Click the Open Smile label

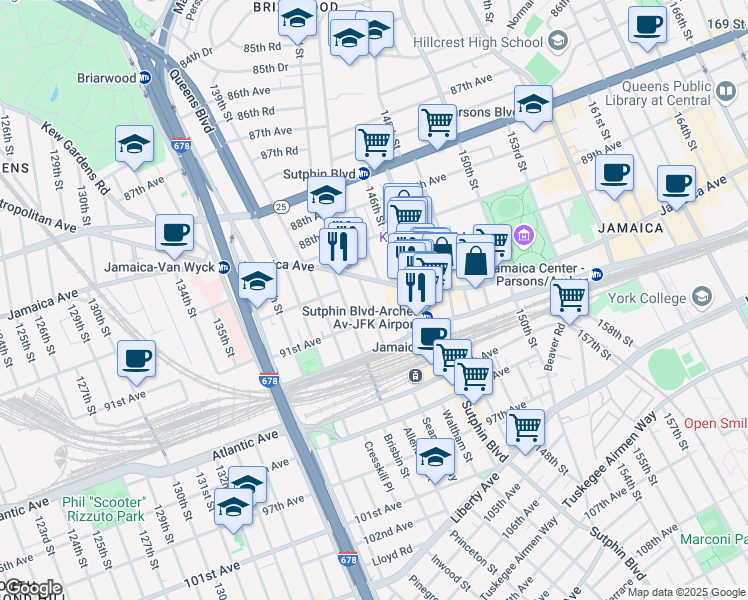pos(716,424)
